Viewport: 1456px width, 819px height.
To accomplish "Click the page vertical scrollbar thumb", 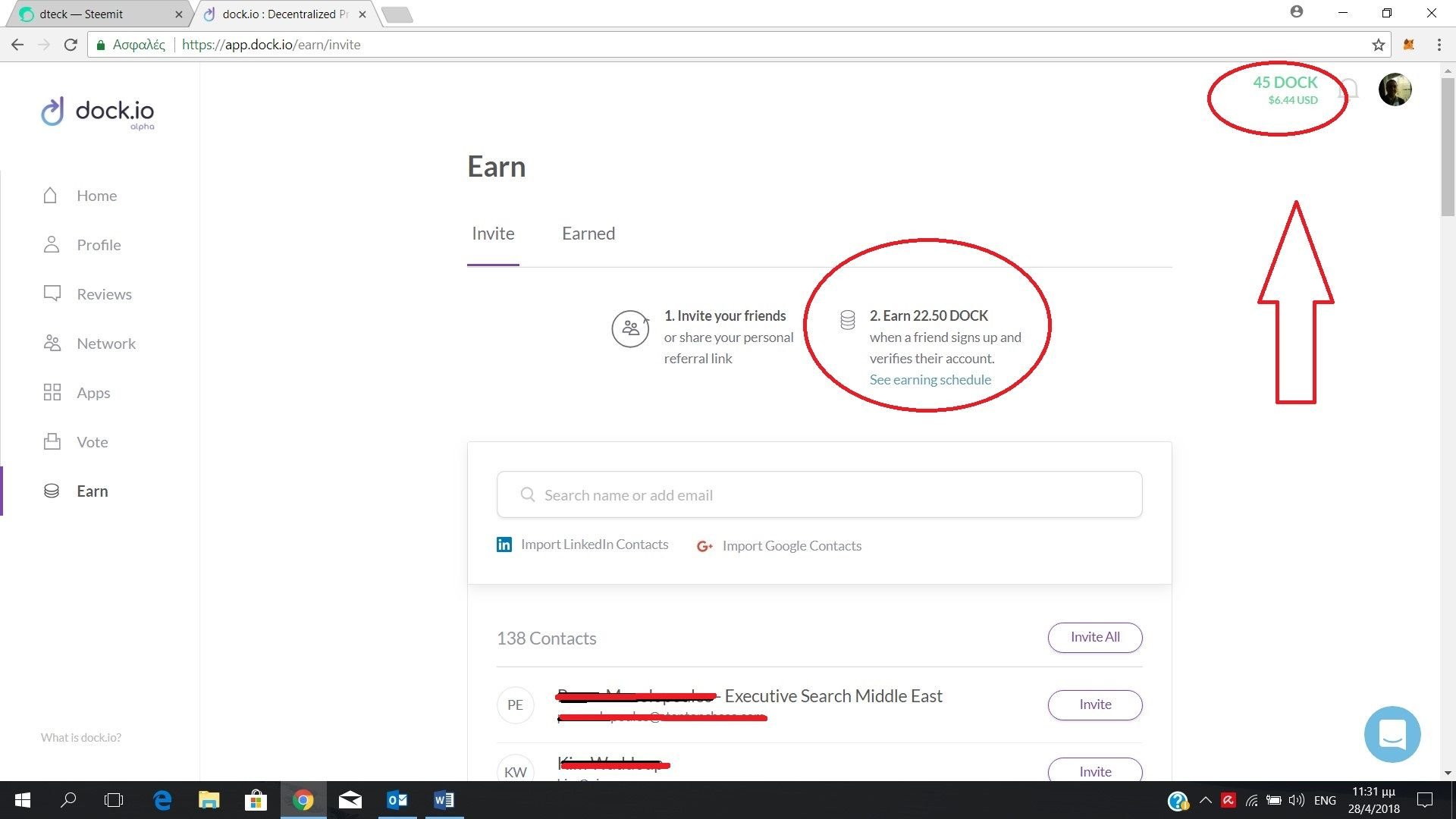I will click(1448, 146).
